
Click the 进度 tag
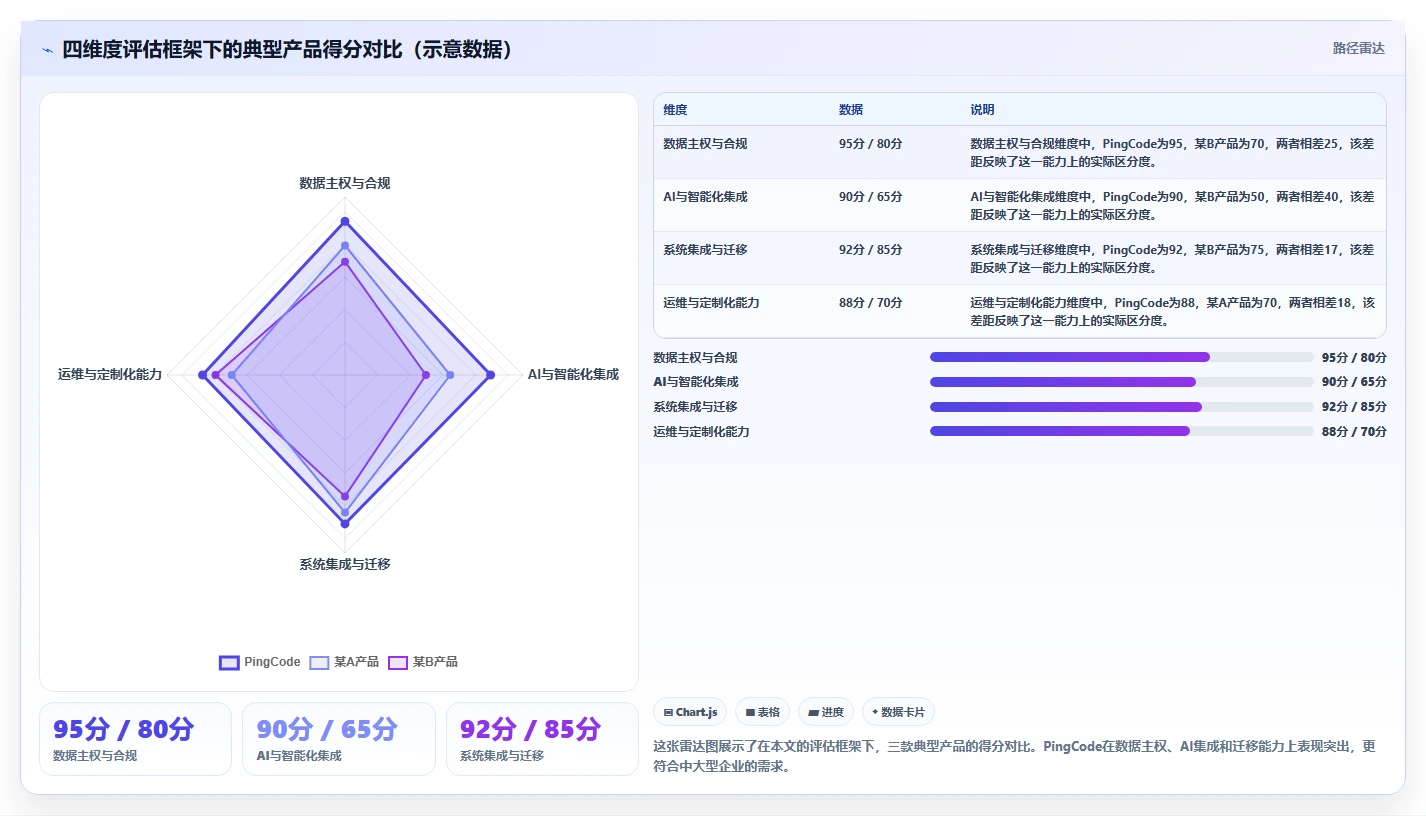click(x=826, y=712)
